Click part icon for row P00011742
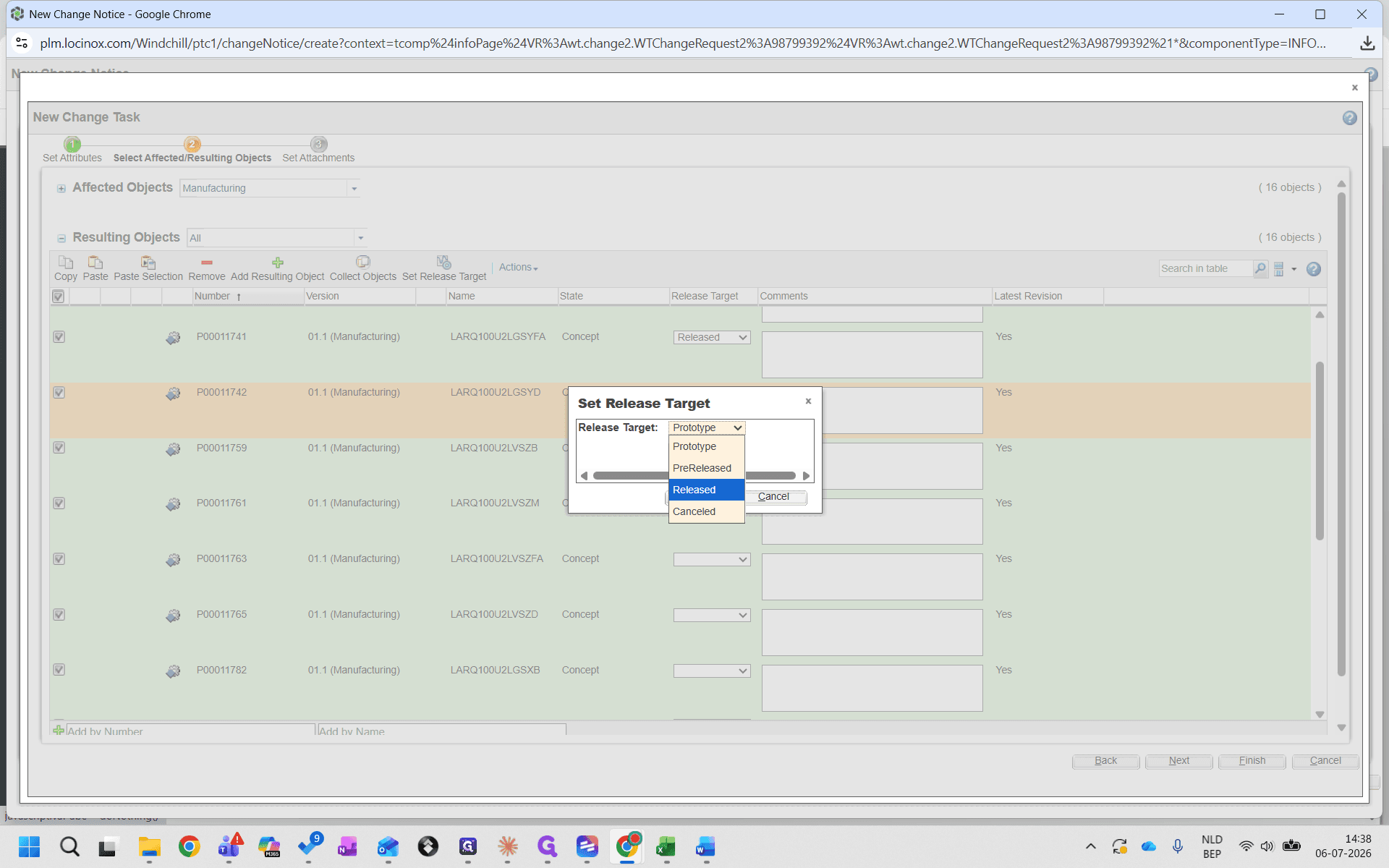The image size is (1389, 868). tap(173, 393)
